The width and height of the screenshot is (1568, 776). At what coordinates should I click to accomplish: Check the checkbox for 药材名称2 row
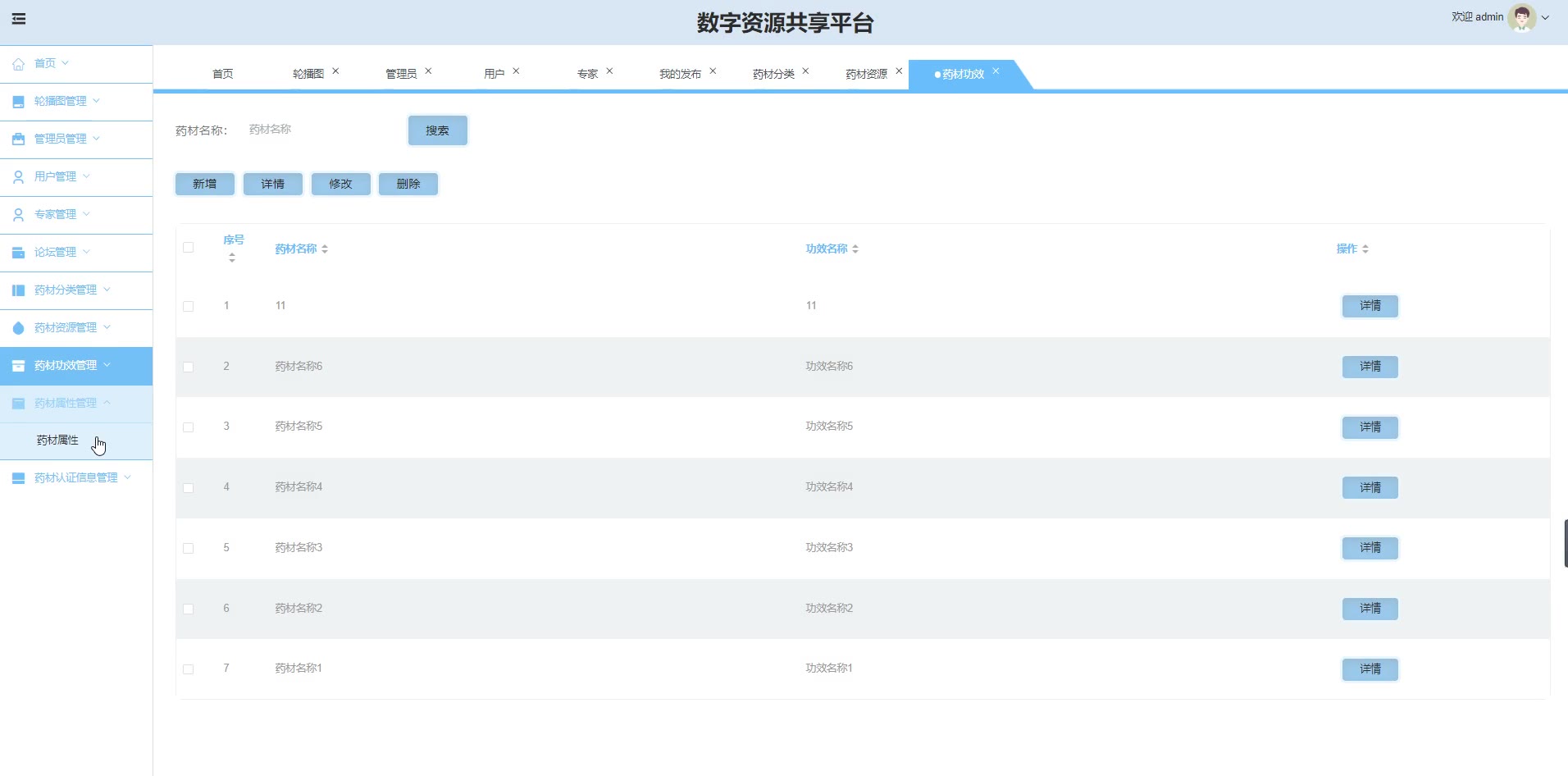coord(189,609)
